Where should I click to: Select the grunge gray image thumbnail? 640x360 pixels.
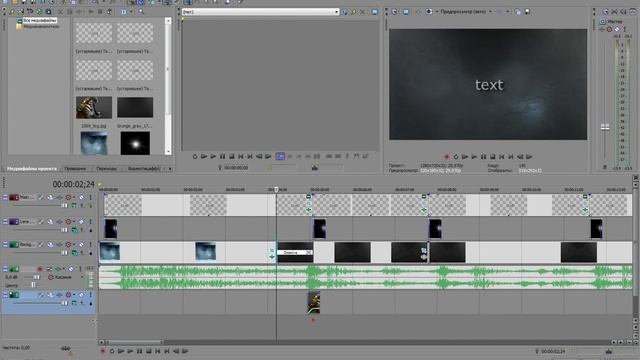coord(135,107)
